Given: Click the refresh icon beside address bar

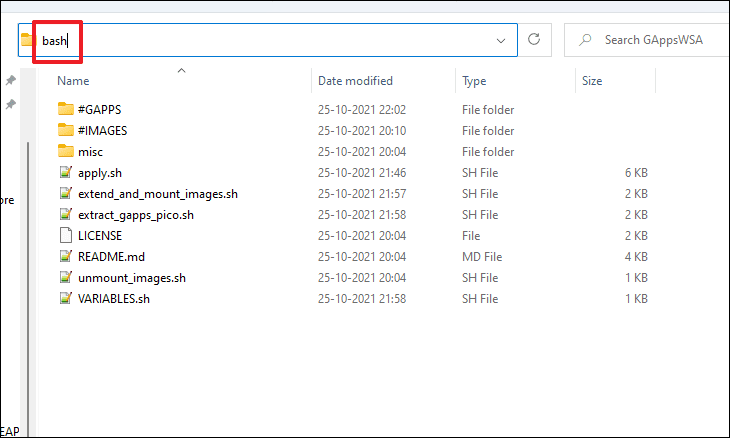Looking at the screenshot, I should tap(534, 40).
